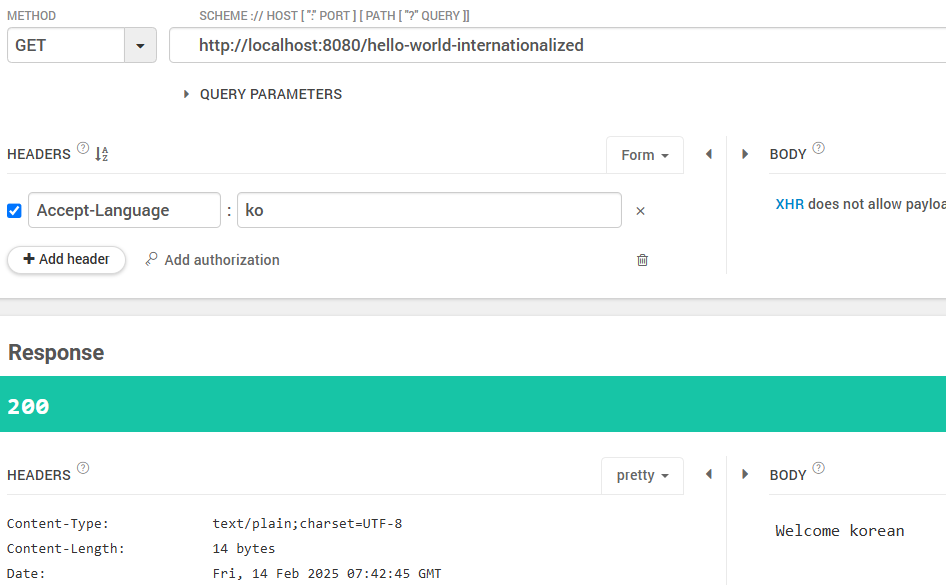Click help icon near response HEADERS
Image resolution: width=946 pixels, height=585 pixels.
(x=82, y=468)
